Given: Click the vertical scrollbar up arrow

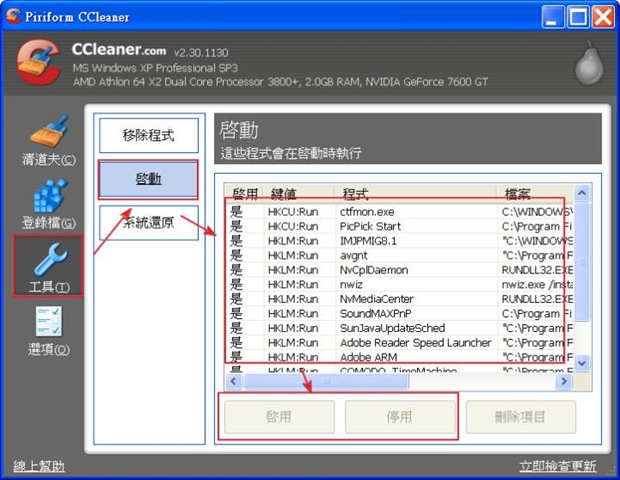Looking at the screenshot, I should coord(582,193).
